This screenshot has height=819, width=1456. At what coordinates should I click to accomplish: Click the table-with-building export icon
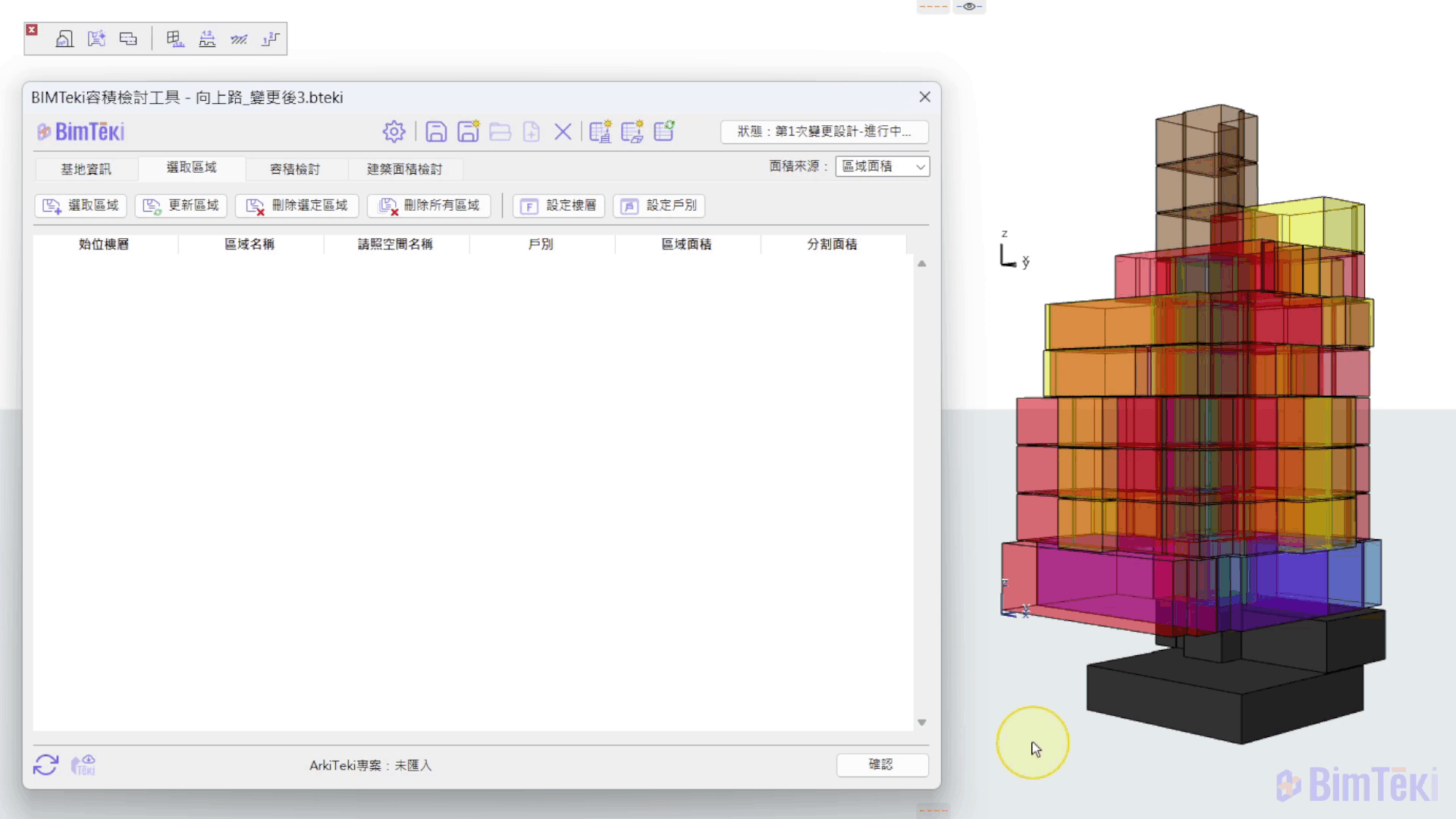tap(600, 132)
